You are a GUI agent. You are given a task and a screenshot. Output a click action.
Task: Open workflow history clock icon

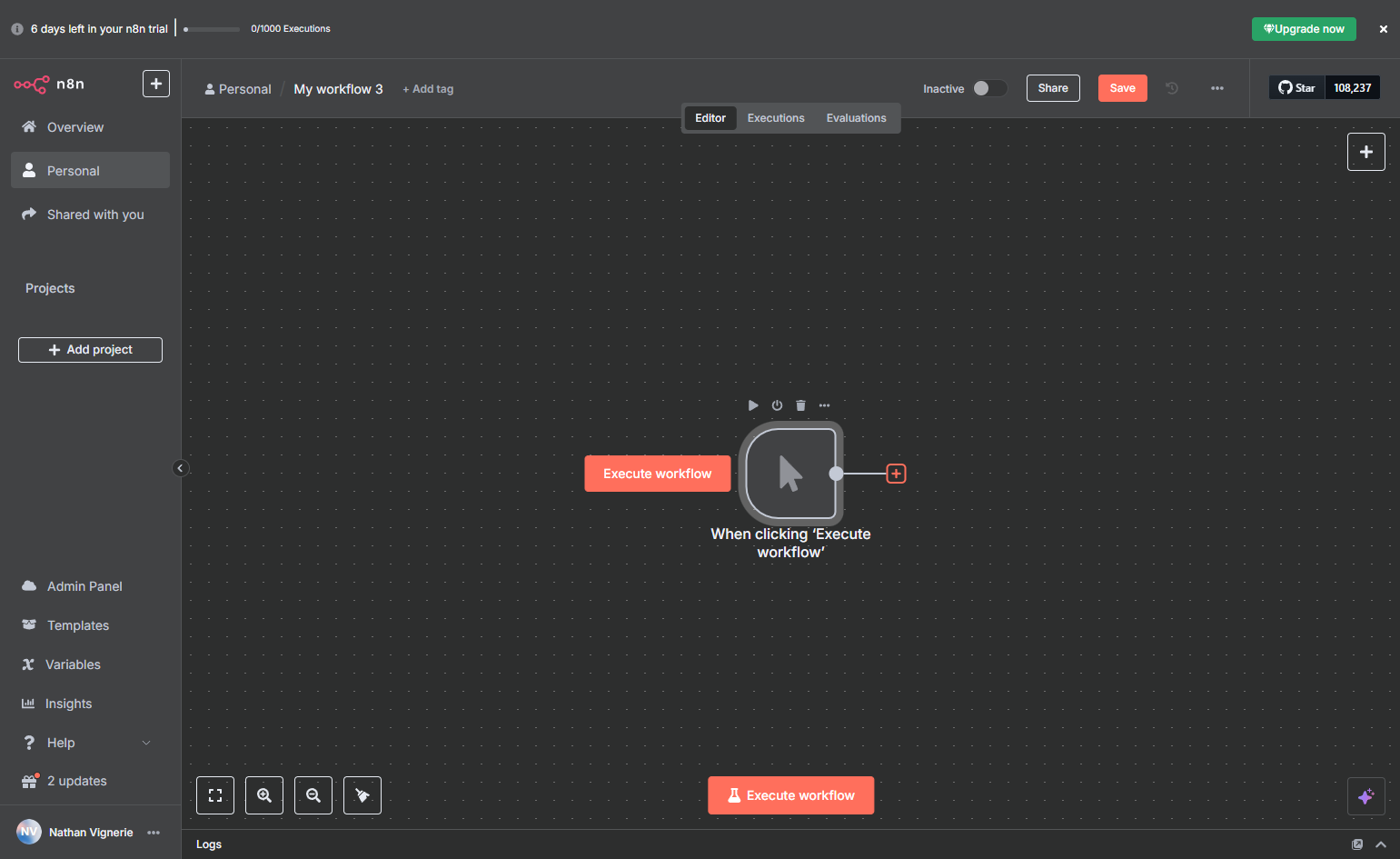(1172, 88)
